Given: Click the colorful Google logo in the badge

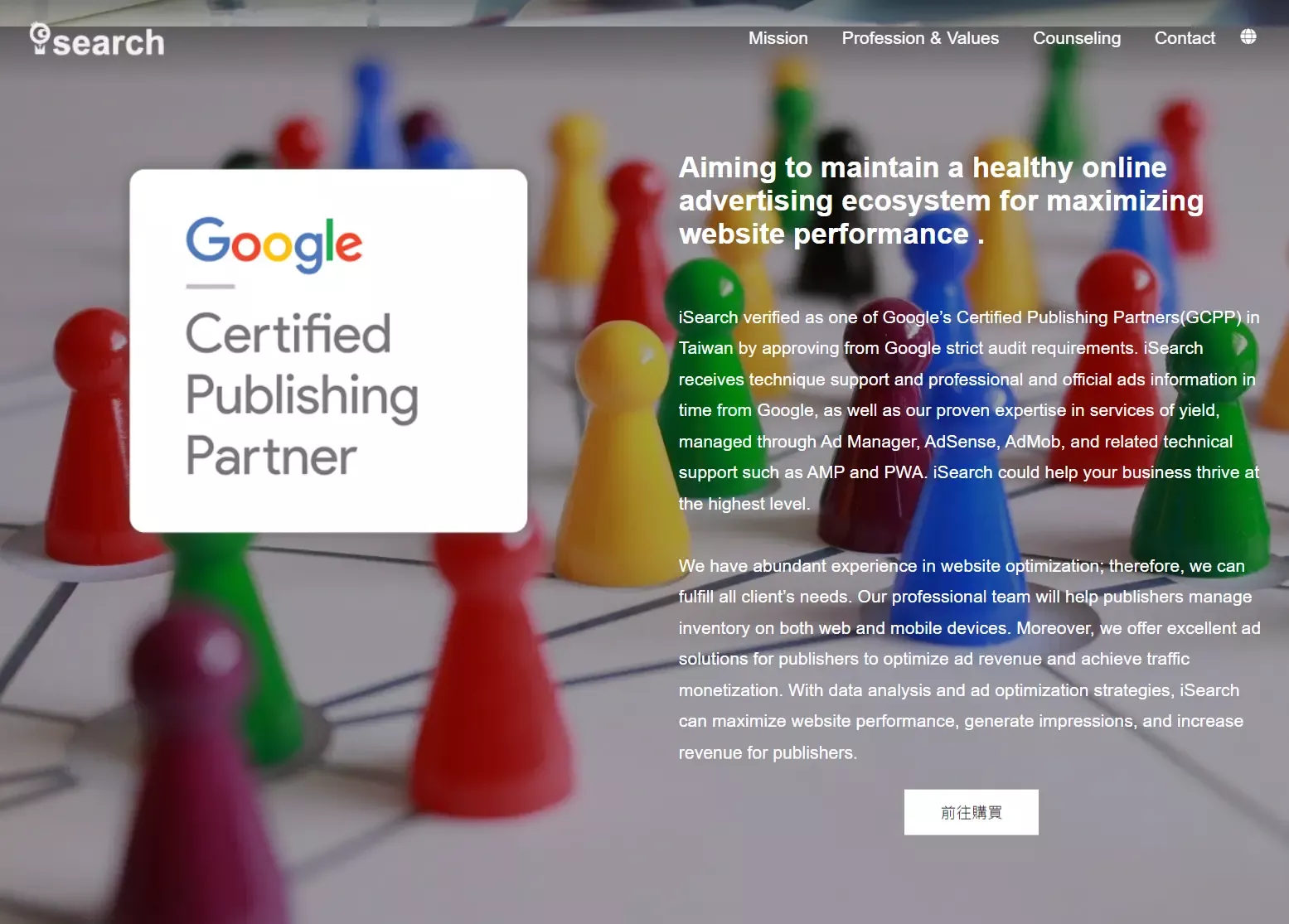Looking at the screenshot, I should [x=274, y=244].
